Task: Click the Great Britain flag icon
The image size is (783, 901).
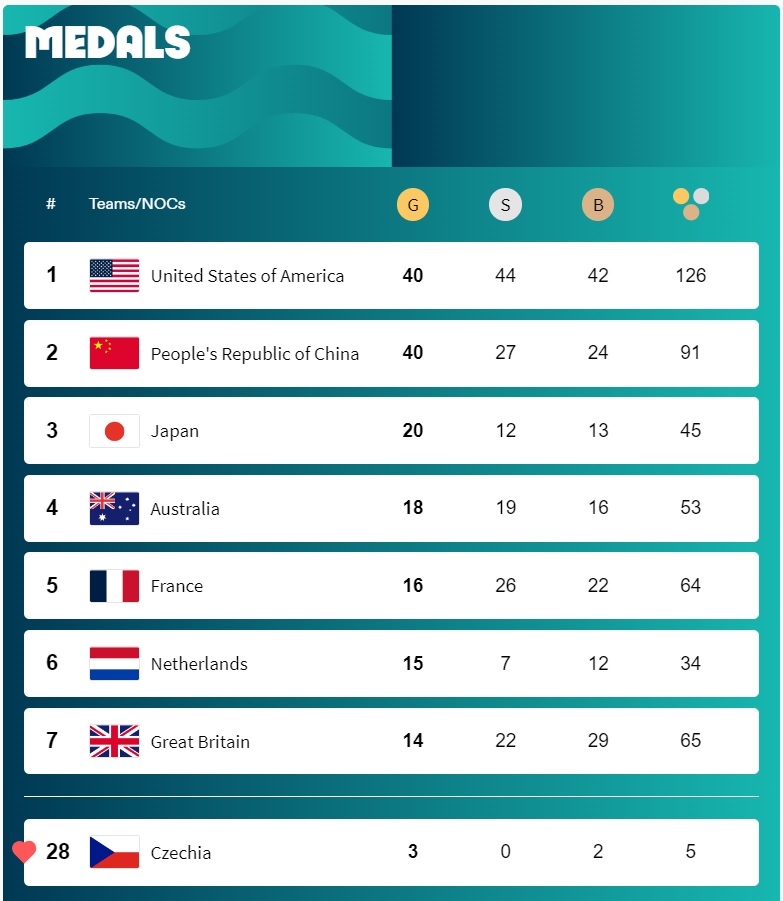Action: tap(114, 741)
